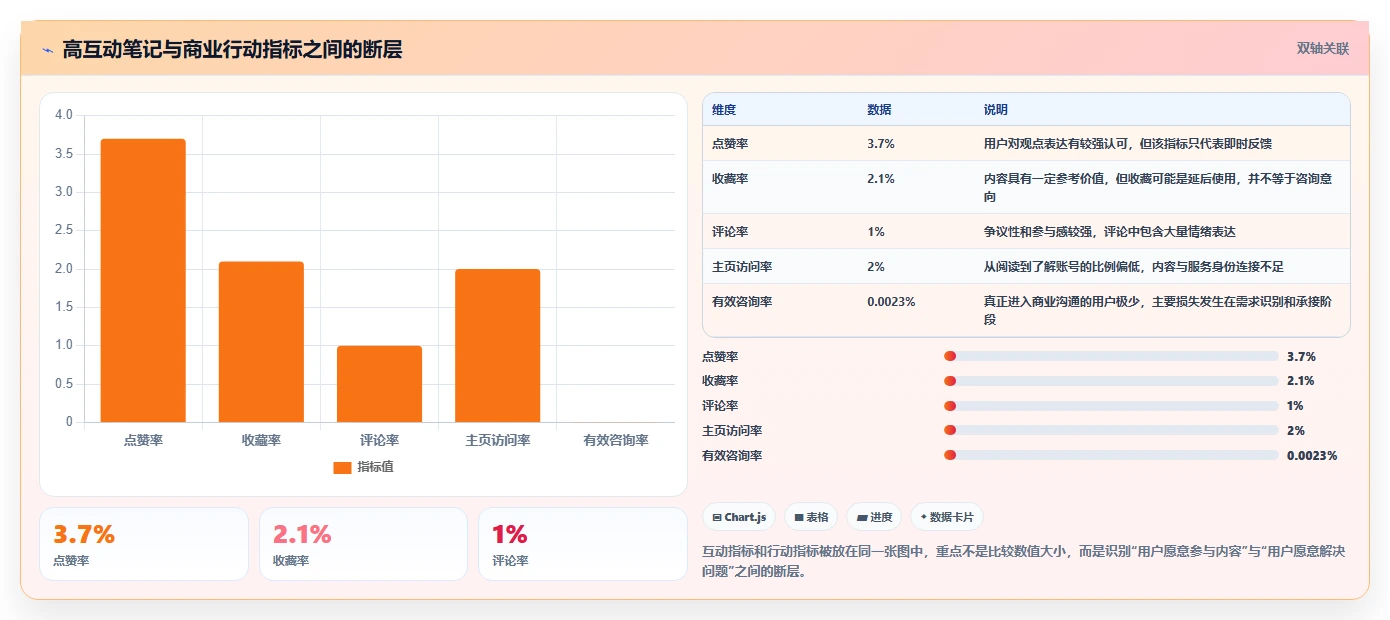This screenshot has width=1390, height=620.
Task: Click the 主页访问率 bar in the chart
Action: pyautogui.click(x=497, y=346)
